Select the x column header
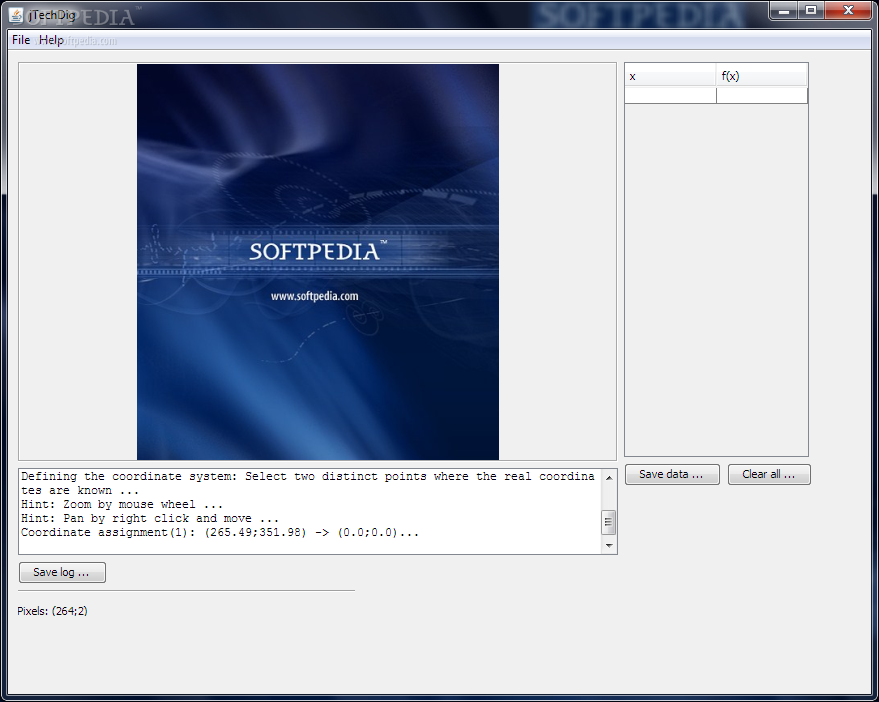This screenshot has height=702, width=879. pyautogui.click(x=670, y=76)
